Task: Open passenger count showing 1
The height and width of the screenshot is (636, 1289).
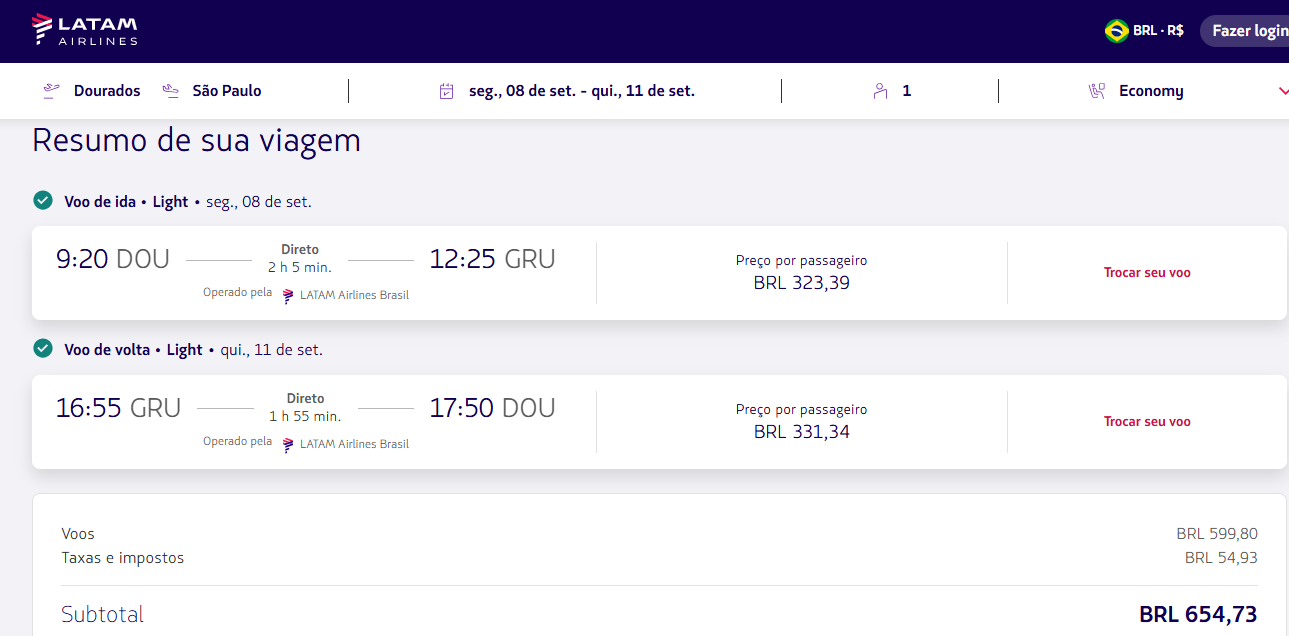Action: point(906,91)
